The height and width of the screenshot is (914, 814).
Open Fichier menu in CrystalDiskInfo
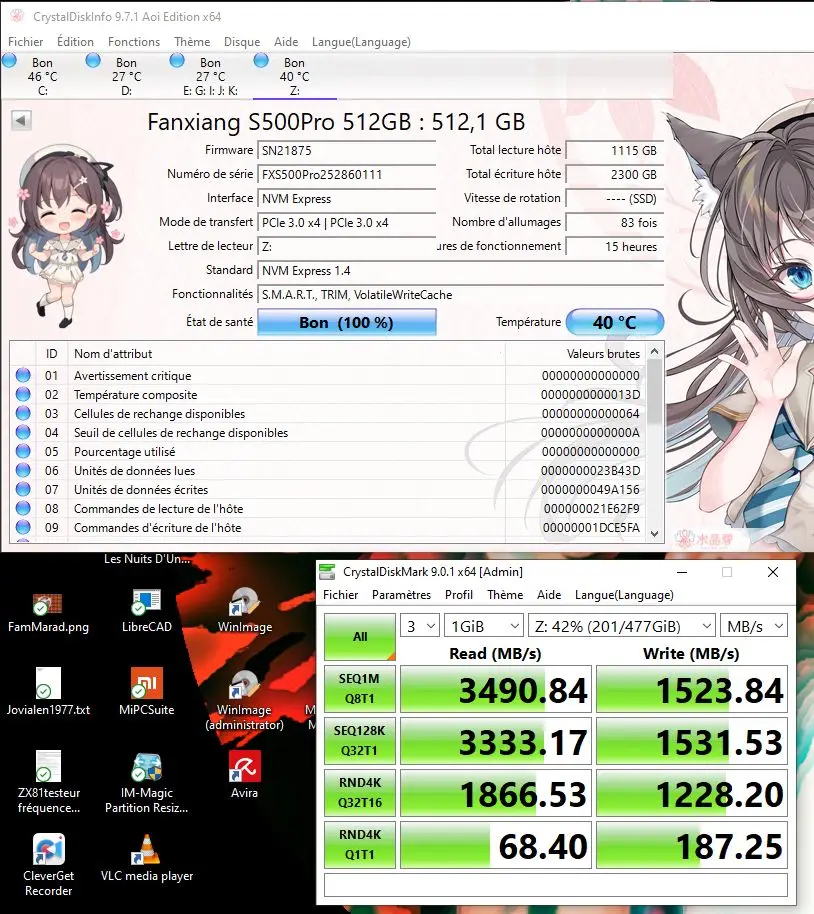[25, 42]
